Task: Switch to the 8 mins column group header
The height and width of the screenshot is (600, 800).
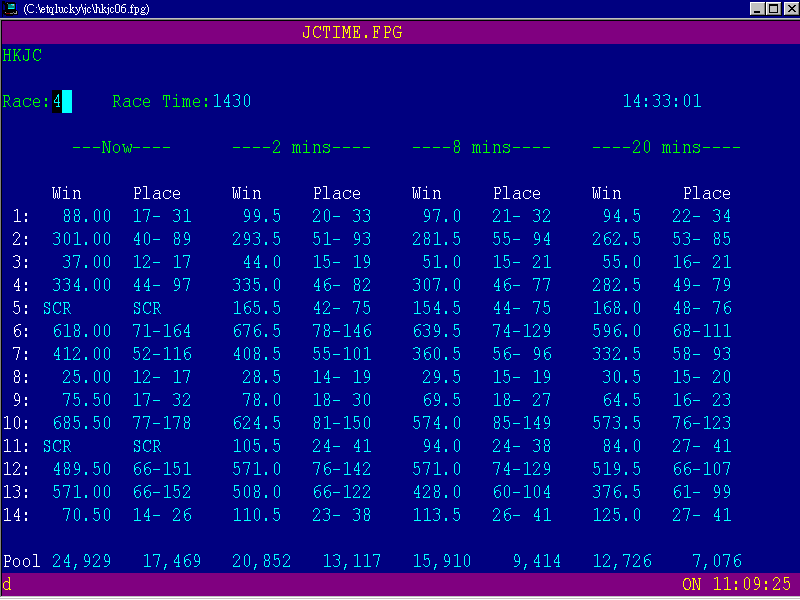Action: coord(481,147)
